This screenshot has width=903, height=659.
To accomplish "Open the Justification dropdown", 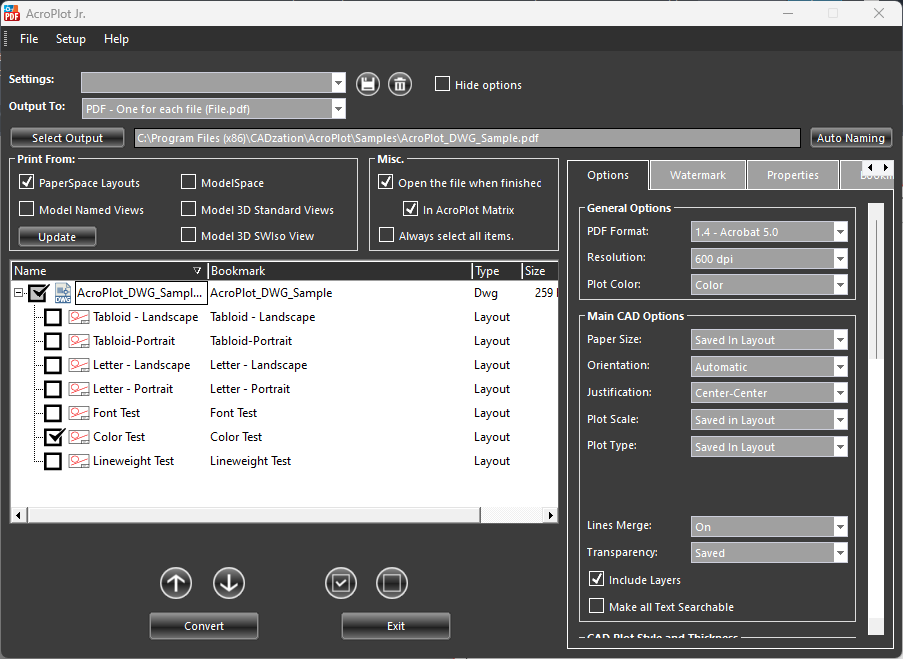I will point(840,393).
